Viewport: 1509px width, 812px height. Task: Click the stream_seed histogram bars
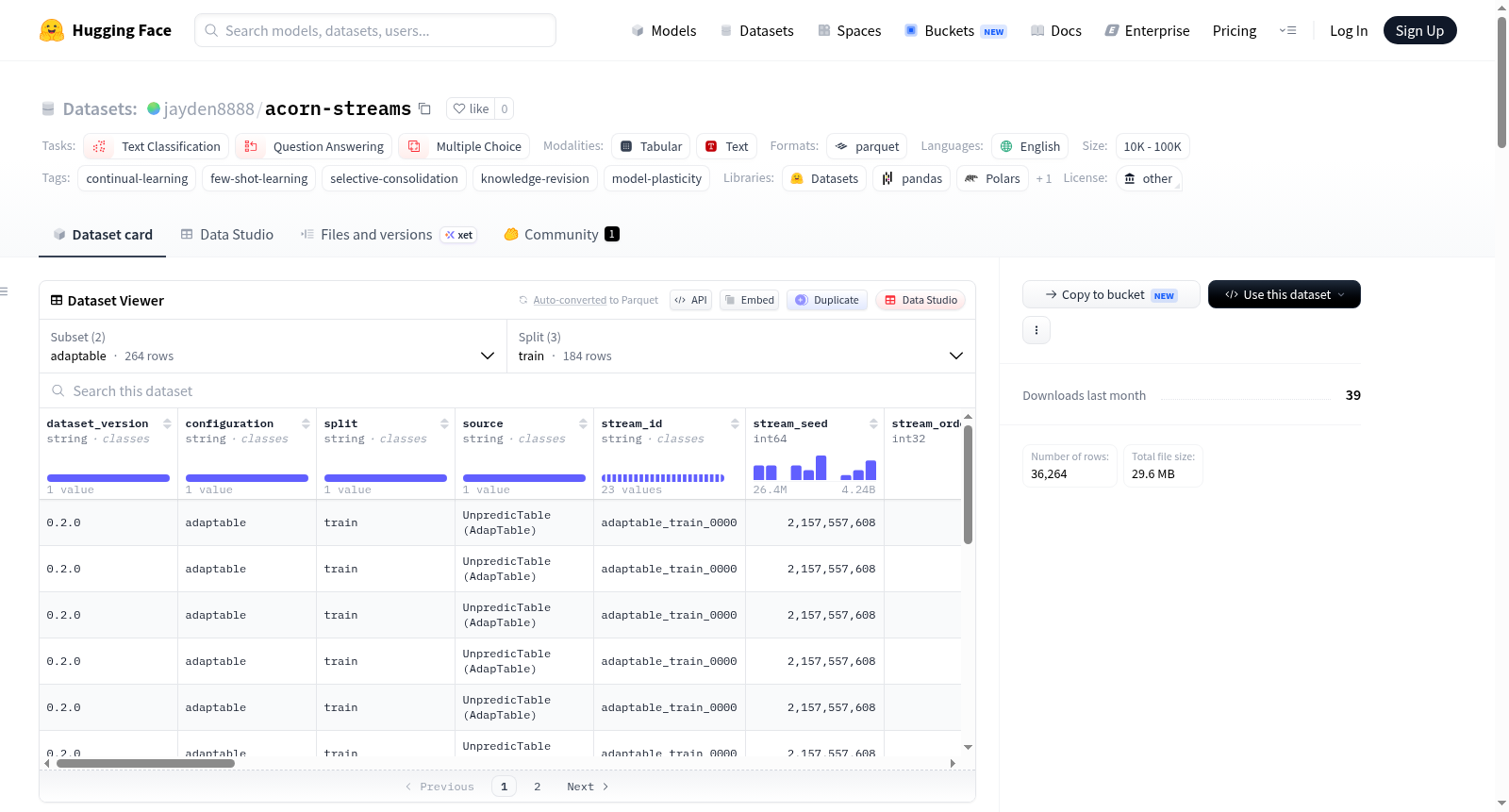click(x=815, y=468)
